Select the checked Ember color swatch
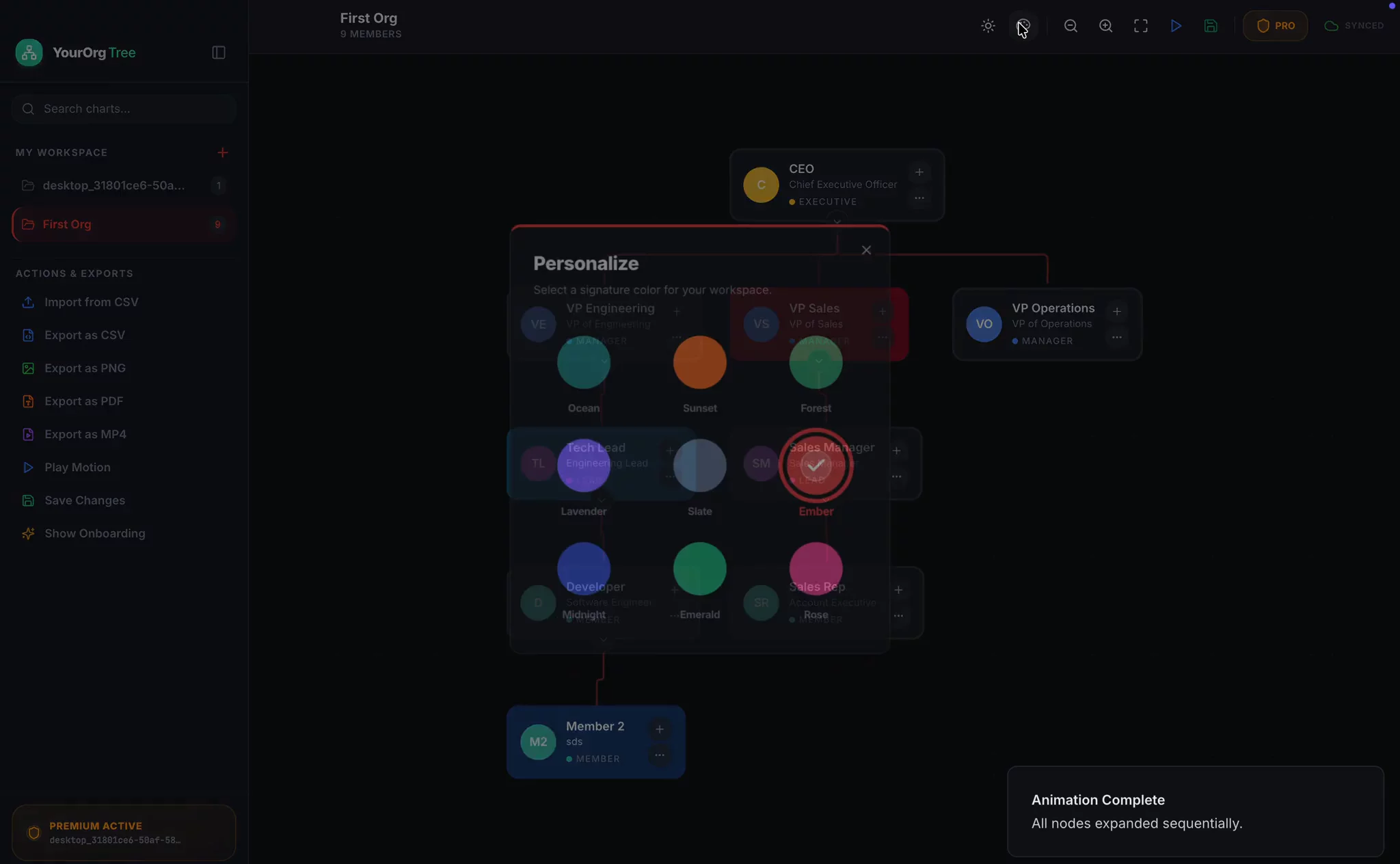The width and height of the screenshot is (1400, 864). point(816,465)
